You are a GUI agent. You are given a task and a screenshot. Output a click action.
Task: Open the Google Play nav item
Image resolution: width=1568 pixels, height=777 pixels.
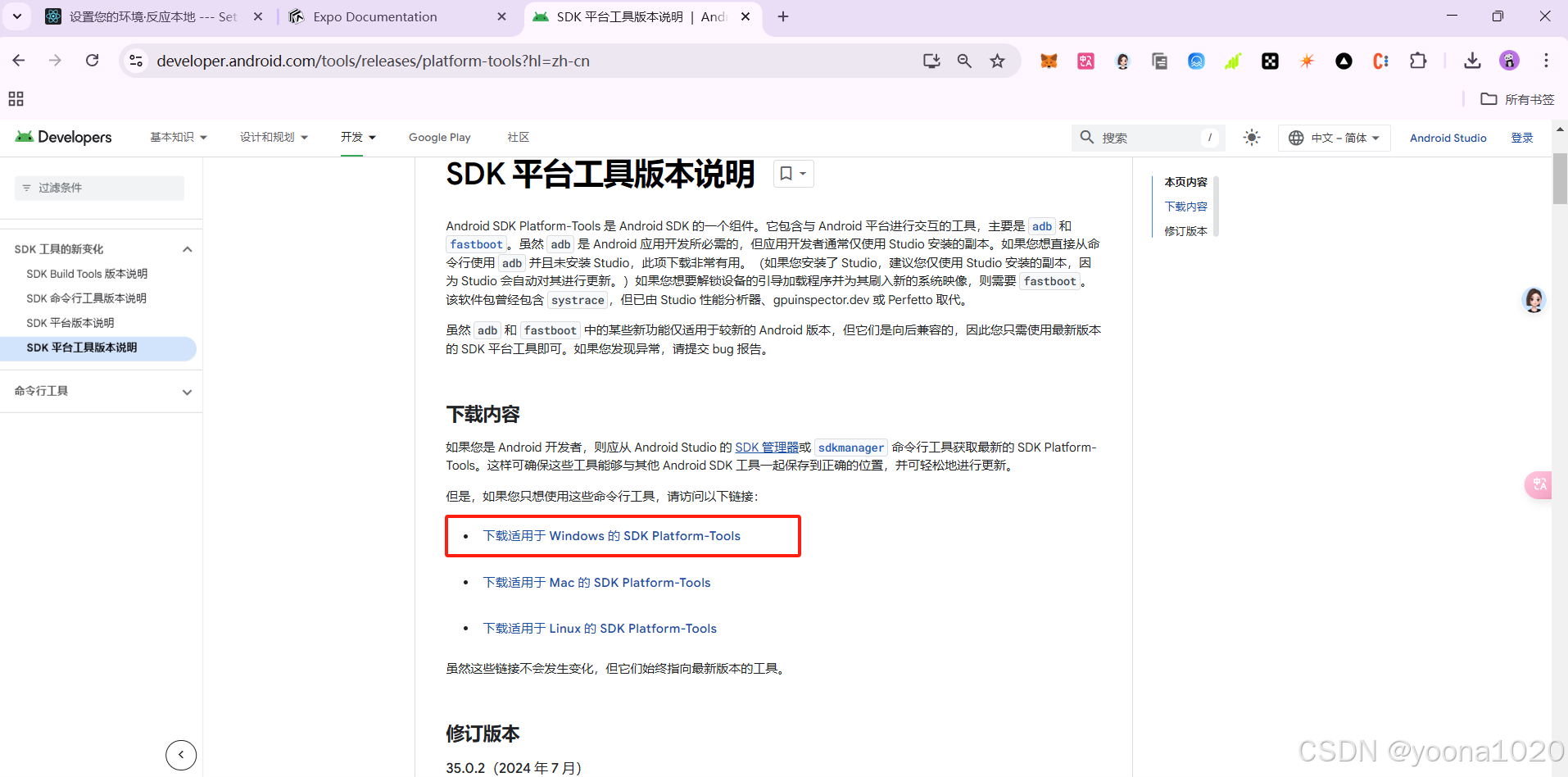point(440,138)
